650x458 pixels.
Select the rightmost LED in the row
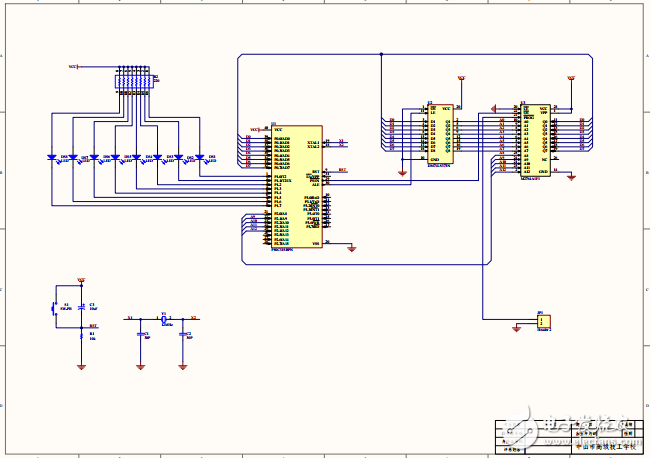pyautogui.click(x=200, y=157)
